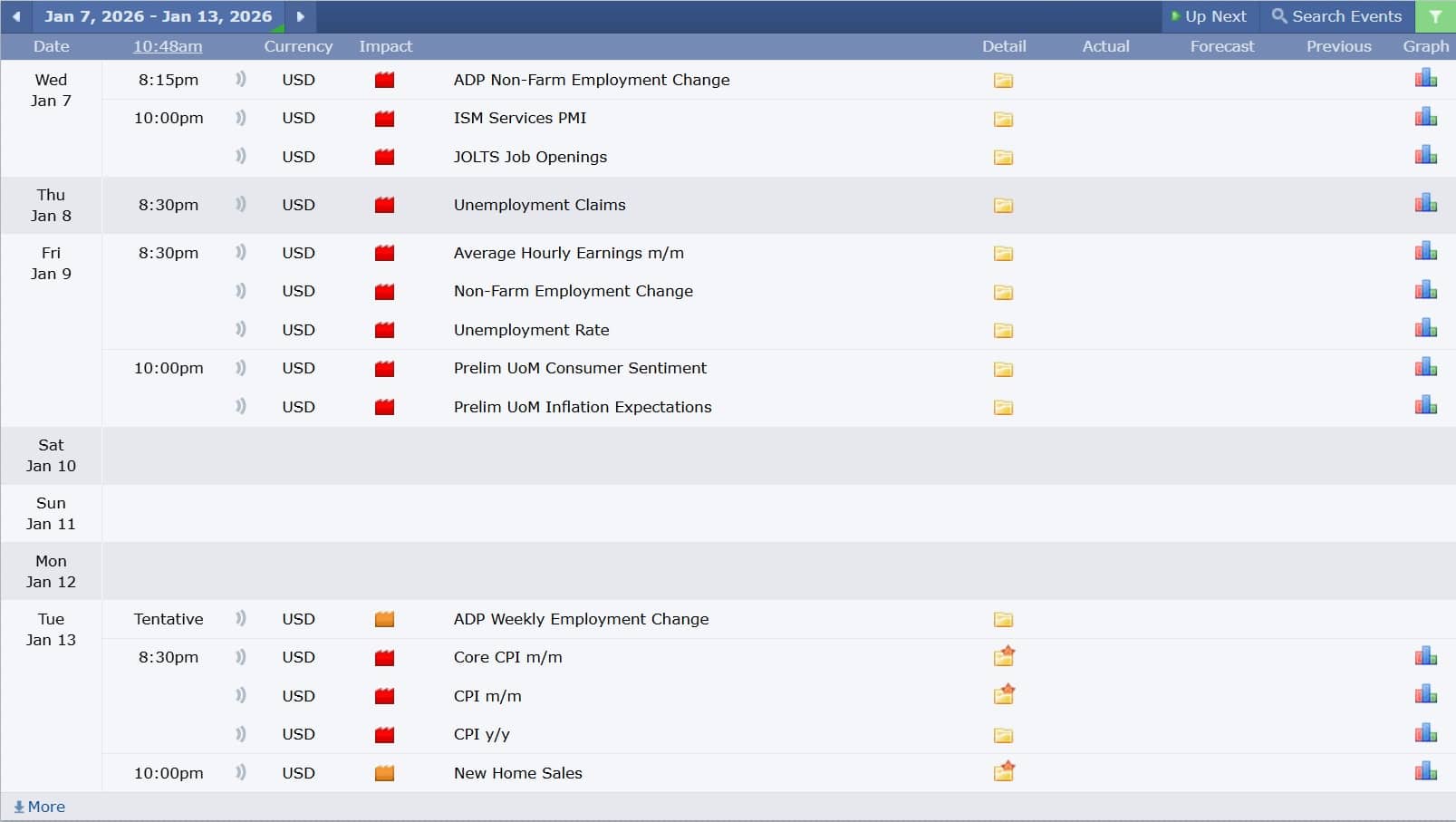
Task: Select the ADP Weekly Employment Change event row
Action: [x=581, y=619]
